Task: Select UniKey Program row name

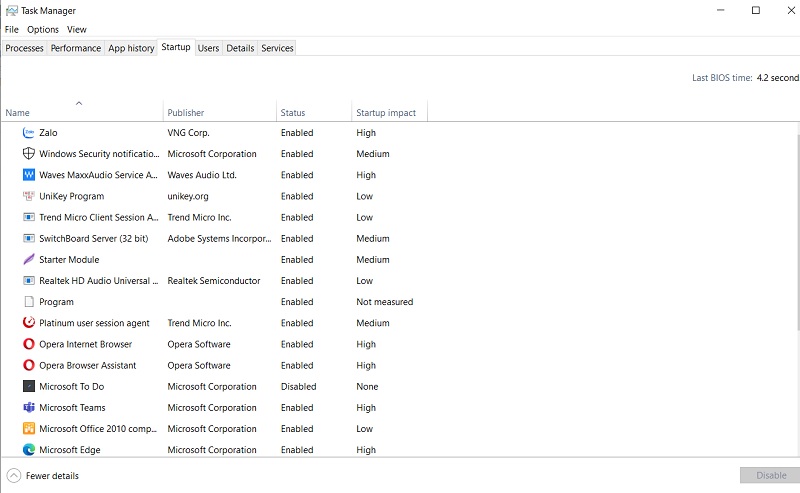Action: click(x=71, y=196)
